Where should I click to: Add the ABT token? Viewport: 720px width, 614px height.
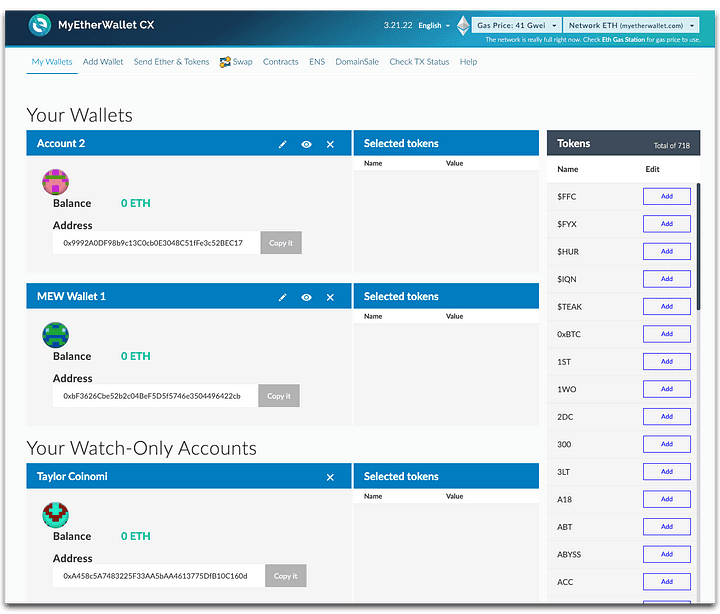tap(667, 527)
